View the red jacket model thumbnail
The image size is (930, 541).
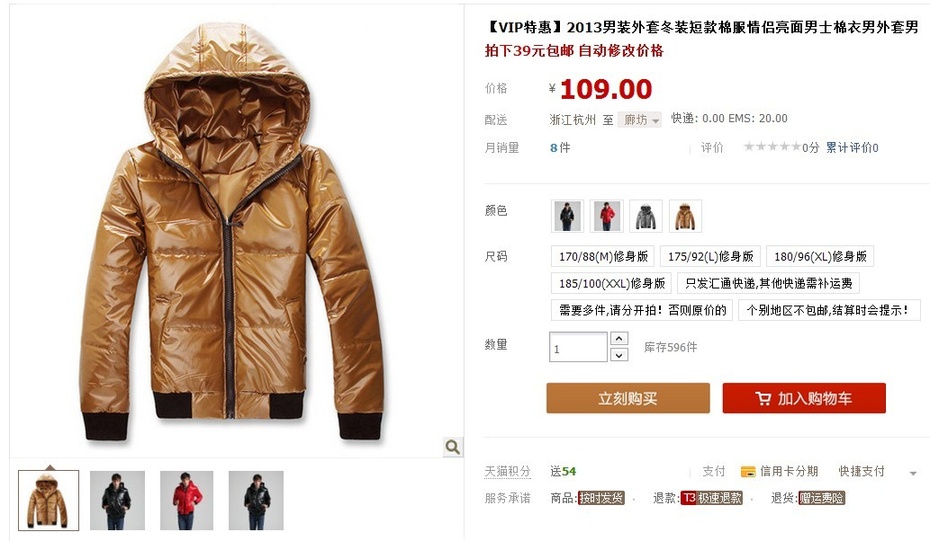(x=186, y=500)
